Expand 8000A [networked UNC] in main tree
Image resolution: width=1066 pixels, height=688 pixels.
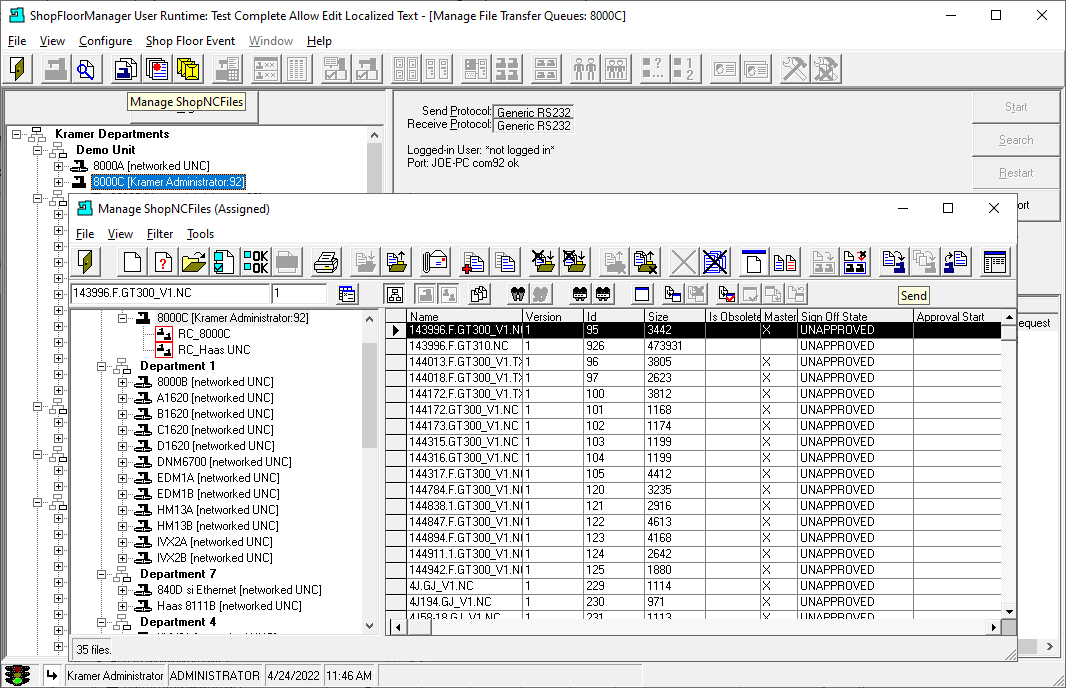(x=58, y=166)
